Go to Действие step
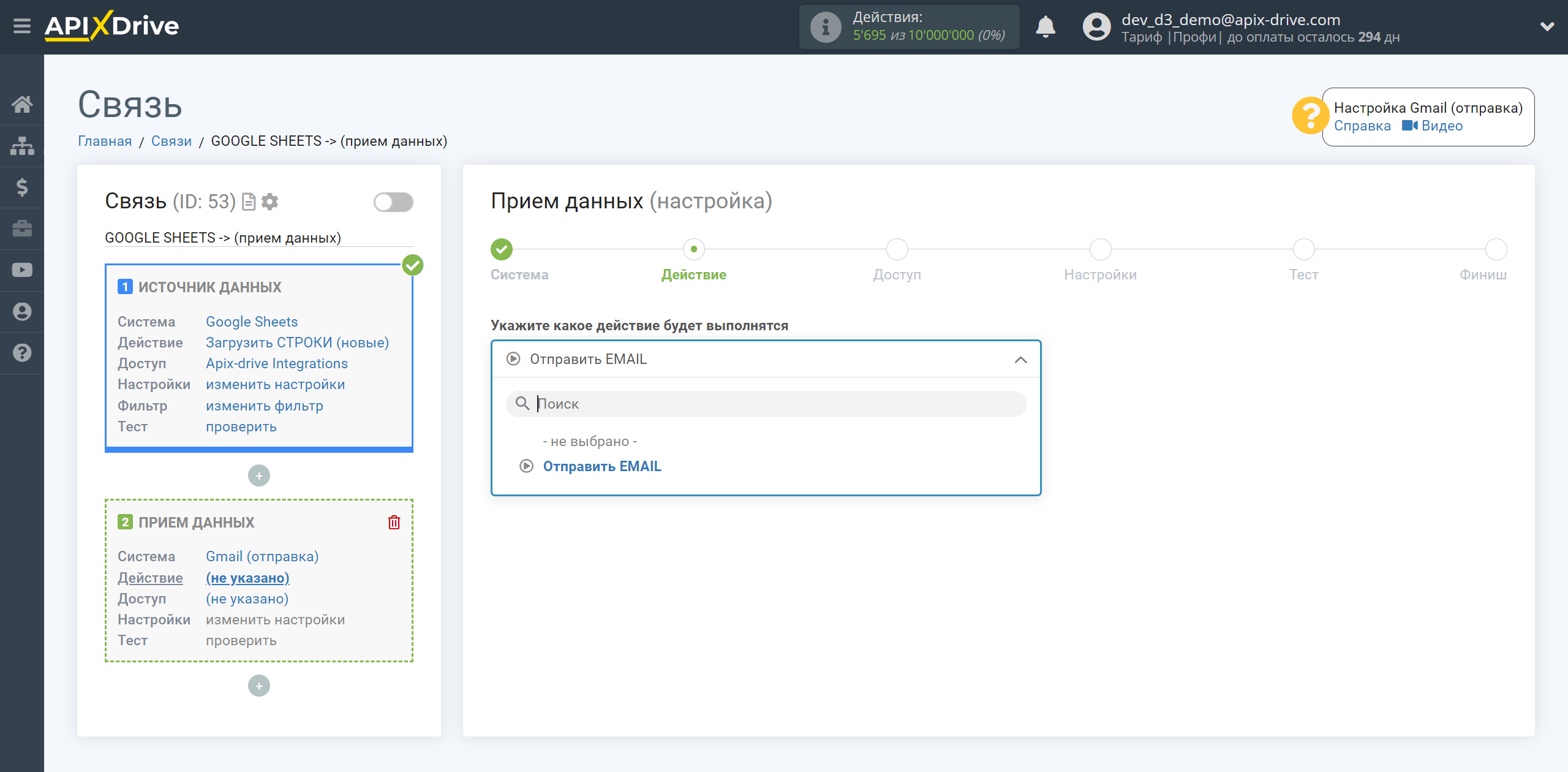The width and height of the screenshot is (1568, 772). [x=694, y=249]
